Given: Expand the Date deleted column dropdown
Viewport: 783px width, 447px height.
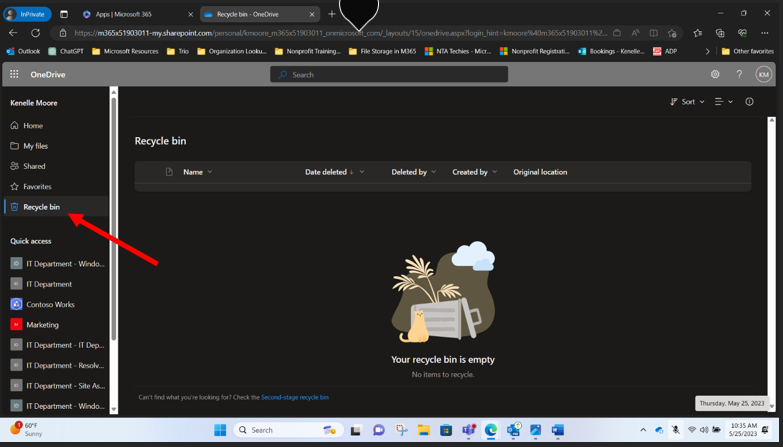Looking at the screenshot, I should point(362,172).
